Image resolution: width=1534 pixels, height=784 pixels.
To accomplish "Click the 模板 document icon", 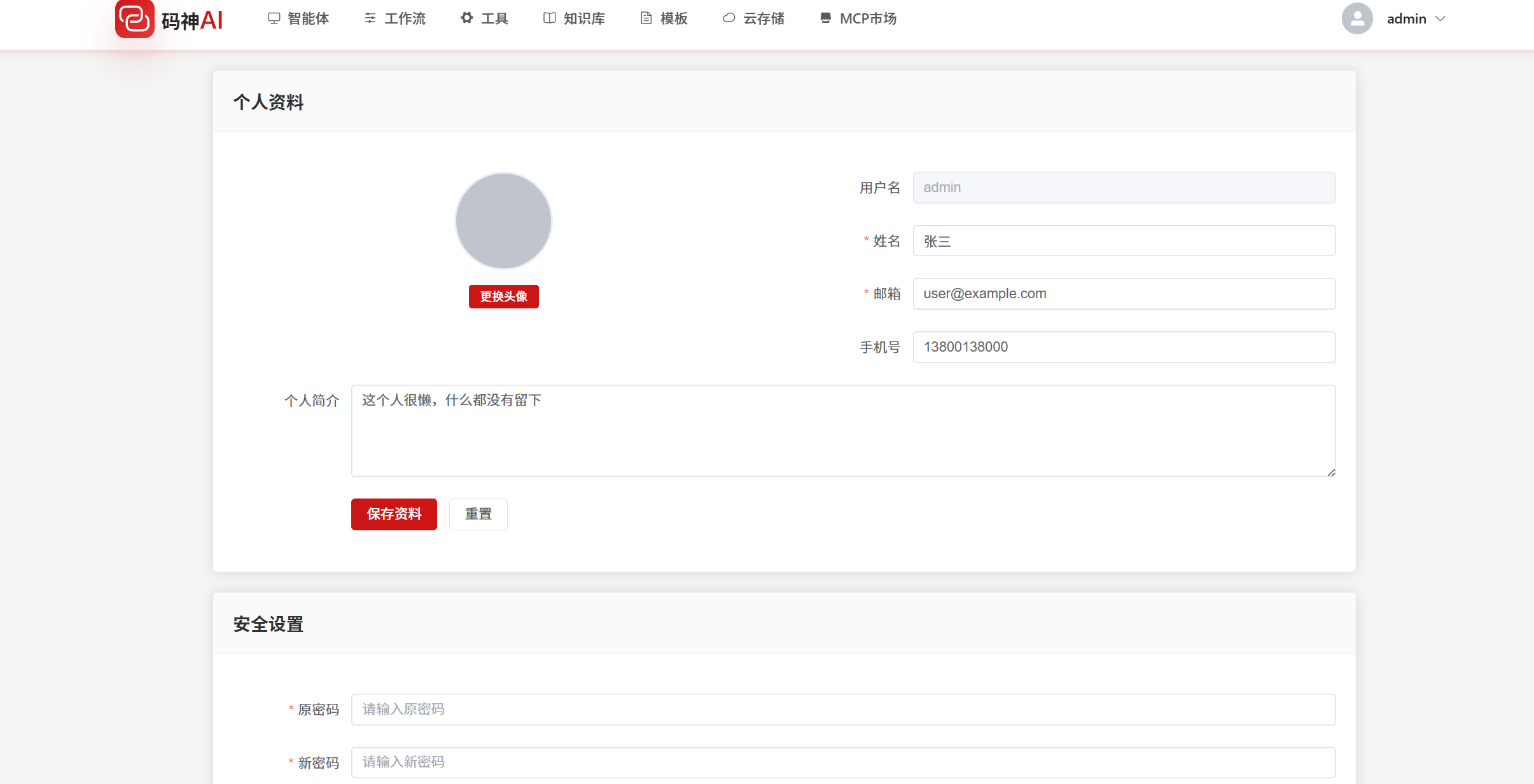I will coord(646,18).
